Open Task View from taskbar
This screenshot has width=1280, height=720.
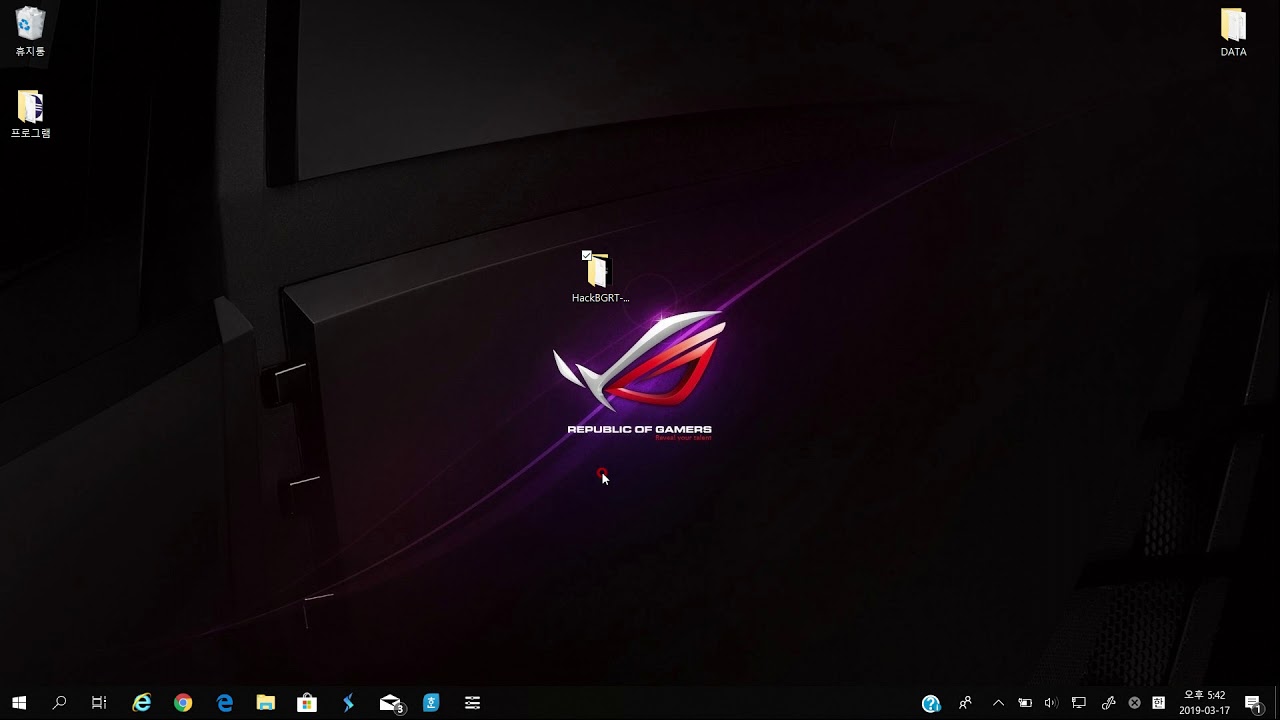pos(99,703)
